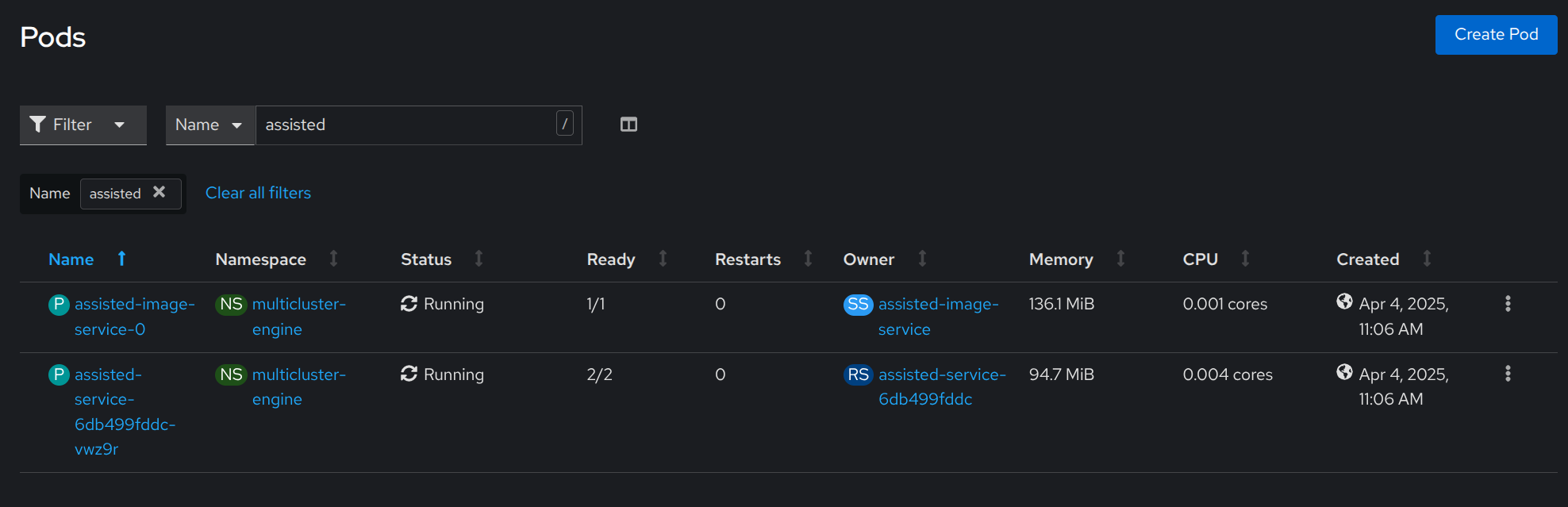Sort pods by Namespace column
The image size is (1568, 507).
pyautogui.click(x=260, y=259)
